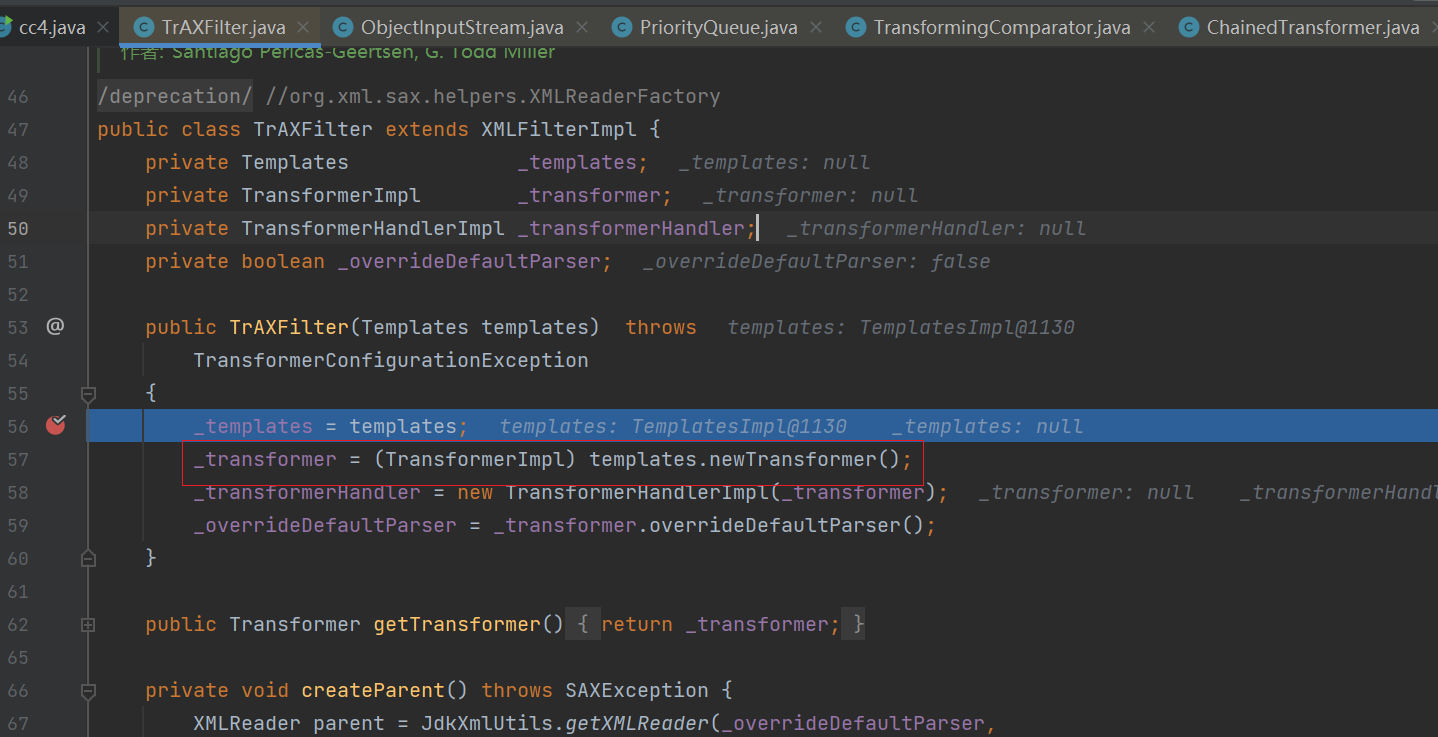Click the @ gutter icon on line 53
Image resolution: width=1438 pixels, height=737 pixels.
point(55,326)
